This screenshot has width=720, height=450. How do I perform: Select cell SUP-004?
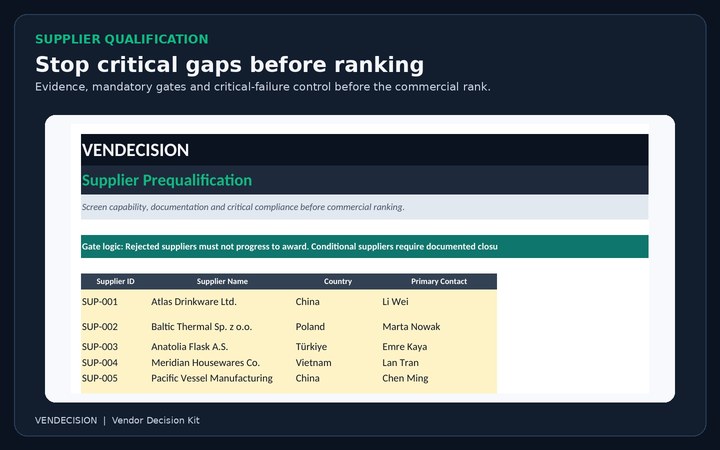(100, 363)
